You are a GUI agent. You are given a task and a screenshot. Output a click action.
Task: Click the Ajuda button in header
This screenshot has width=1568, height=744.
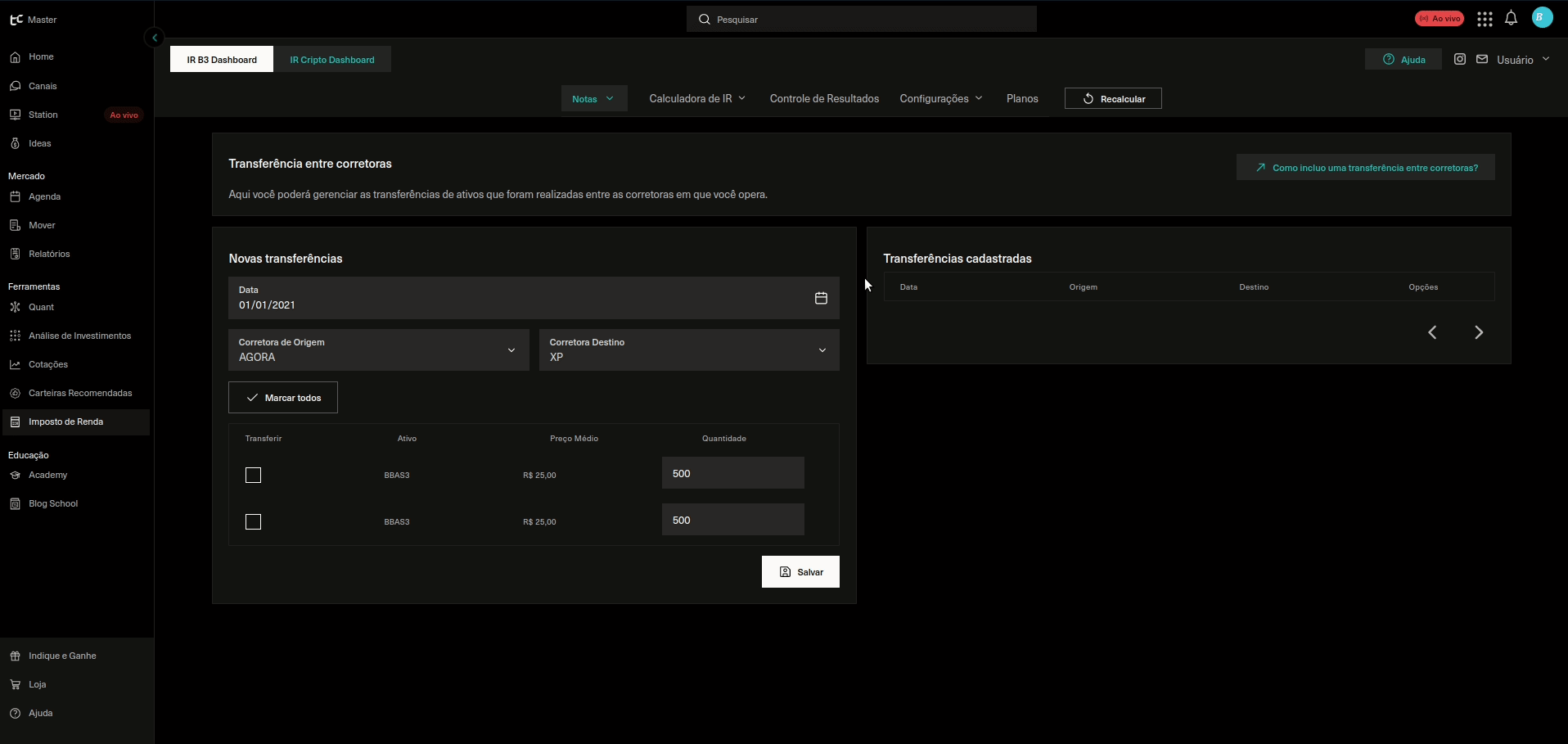[1404, 59]
